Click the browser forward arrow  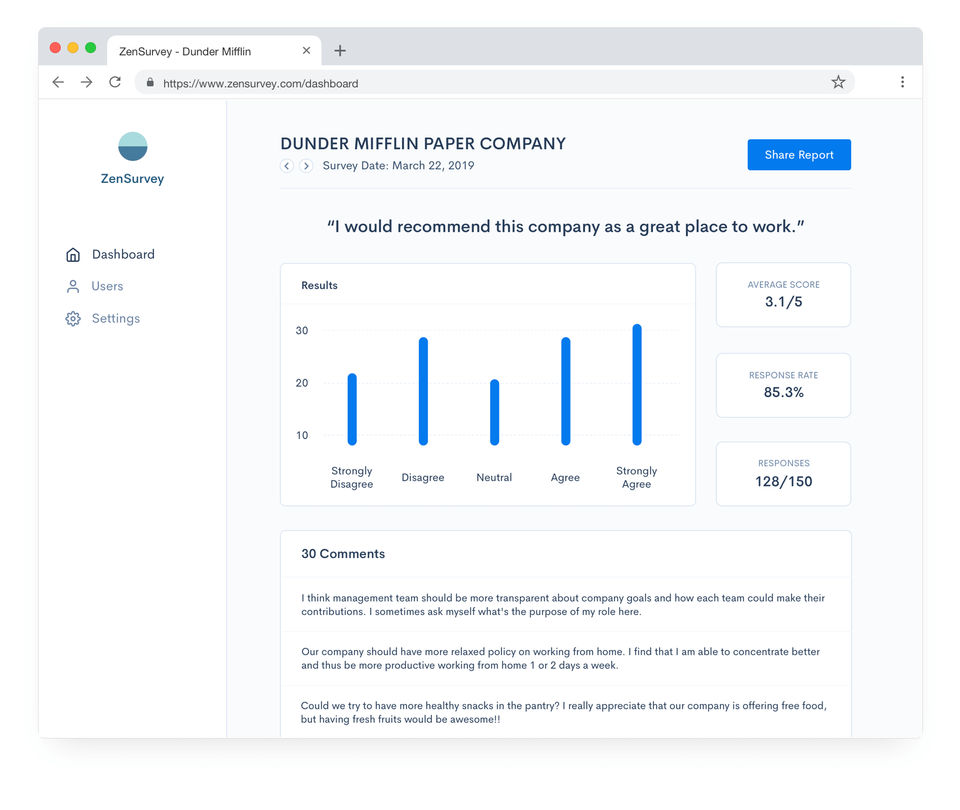86,82
